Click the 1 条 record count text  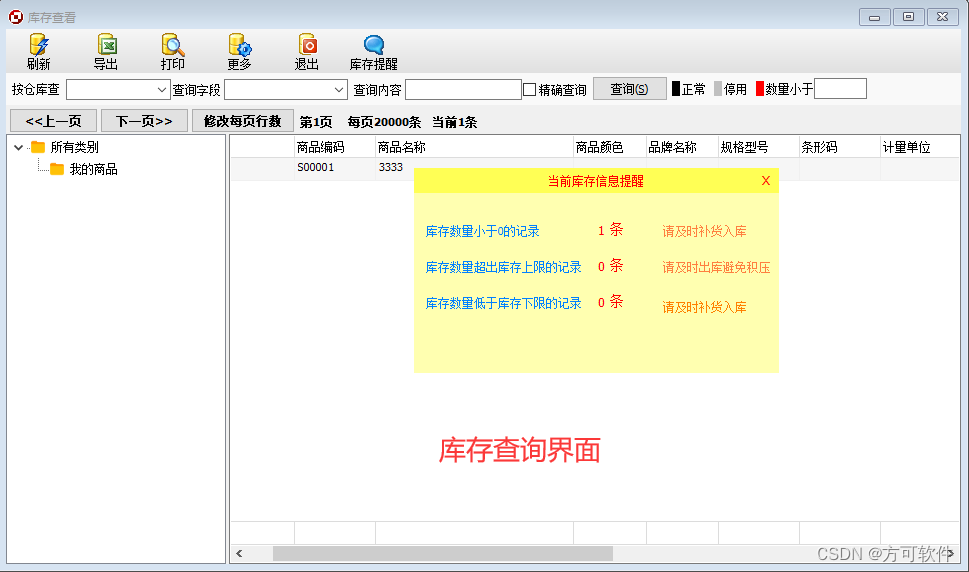[611, 230]
